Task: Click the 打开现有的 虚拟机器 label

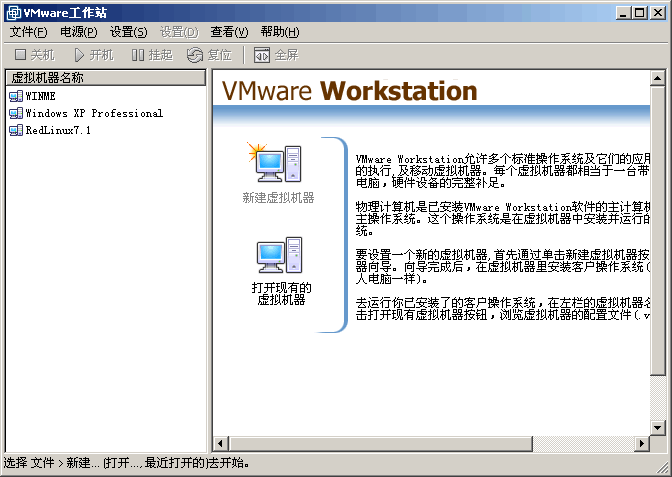Action: pyautogui.click(x=282, y=294)
